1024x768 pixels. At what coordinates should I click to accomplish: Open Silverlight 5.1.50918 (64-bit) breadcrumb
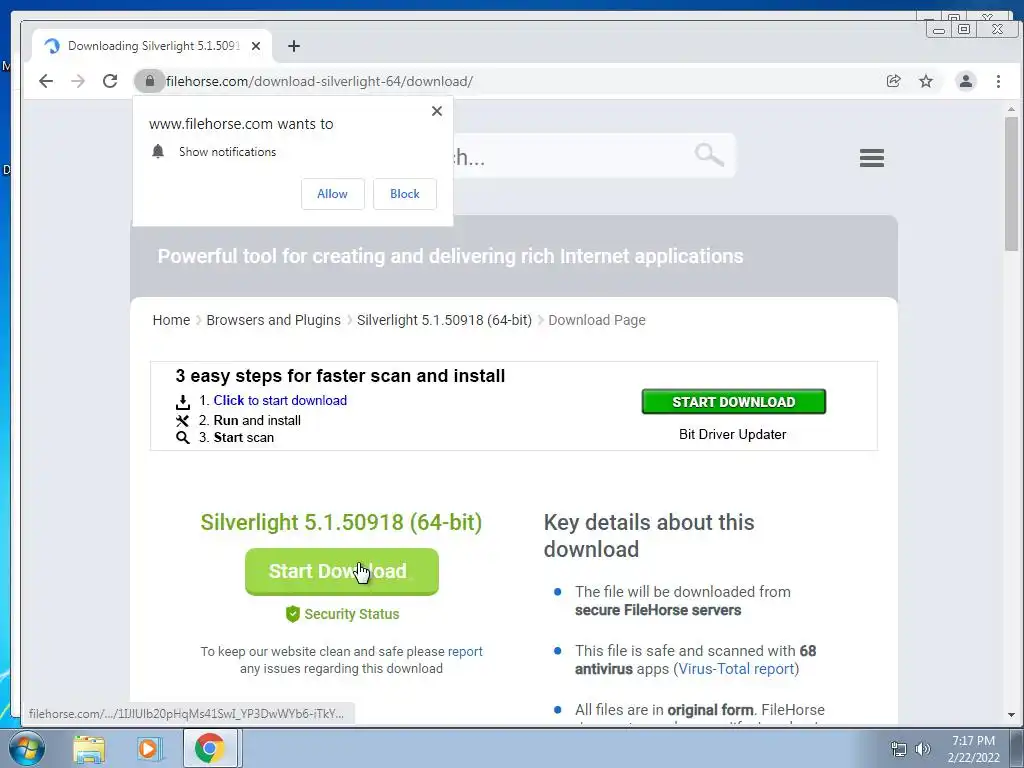(x=444, y=320)
